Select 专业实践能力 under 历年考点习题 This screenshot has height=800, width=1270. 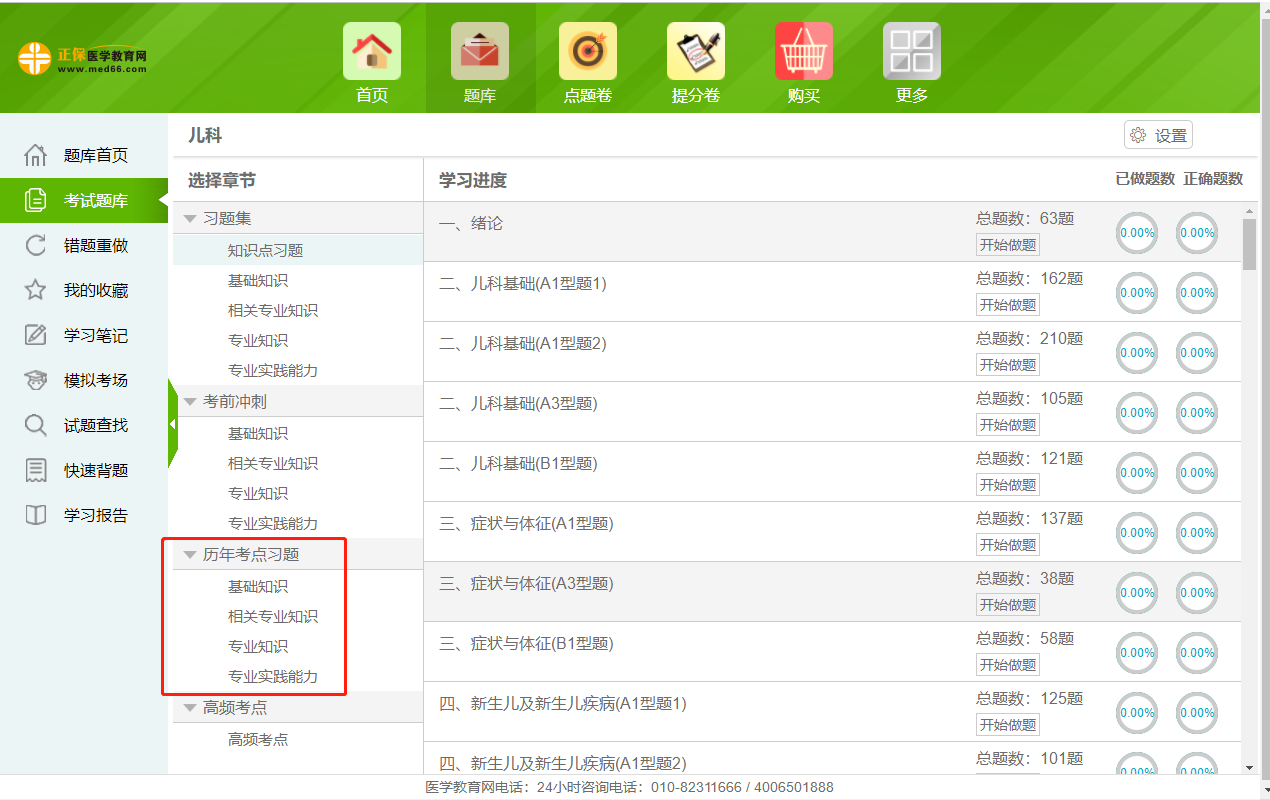[x=272, y=677]
